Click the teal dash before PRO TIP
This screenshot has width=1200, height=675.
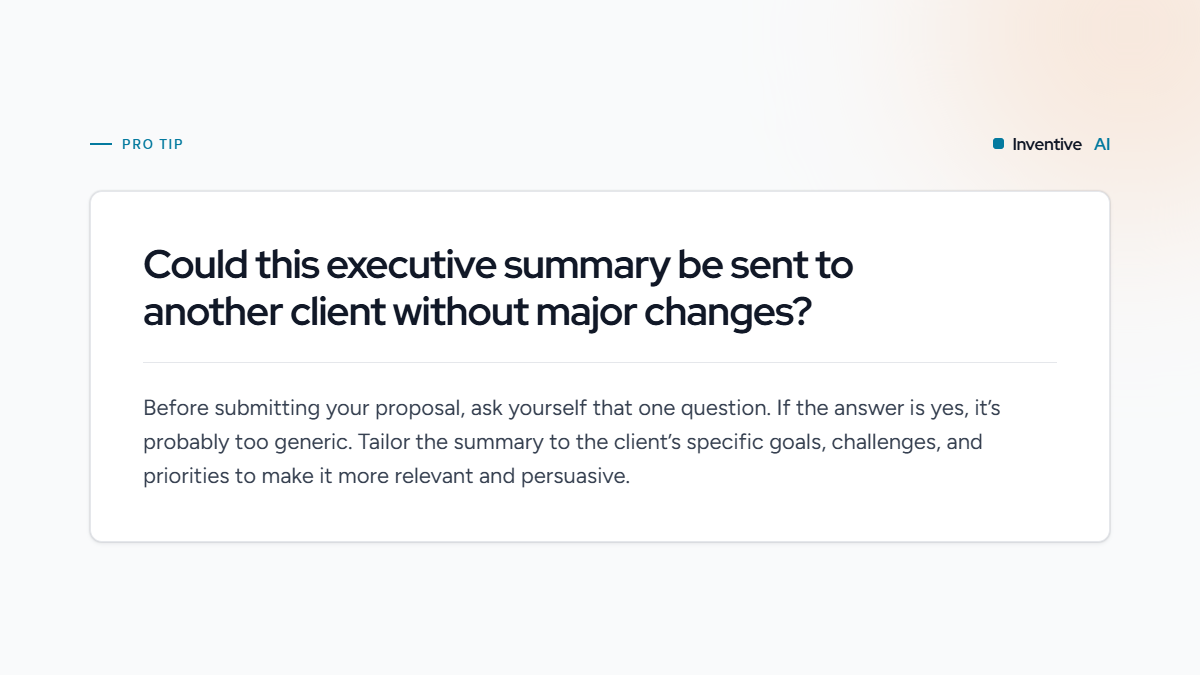point(101,144)
